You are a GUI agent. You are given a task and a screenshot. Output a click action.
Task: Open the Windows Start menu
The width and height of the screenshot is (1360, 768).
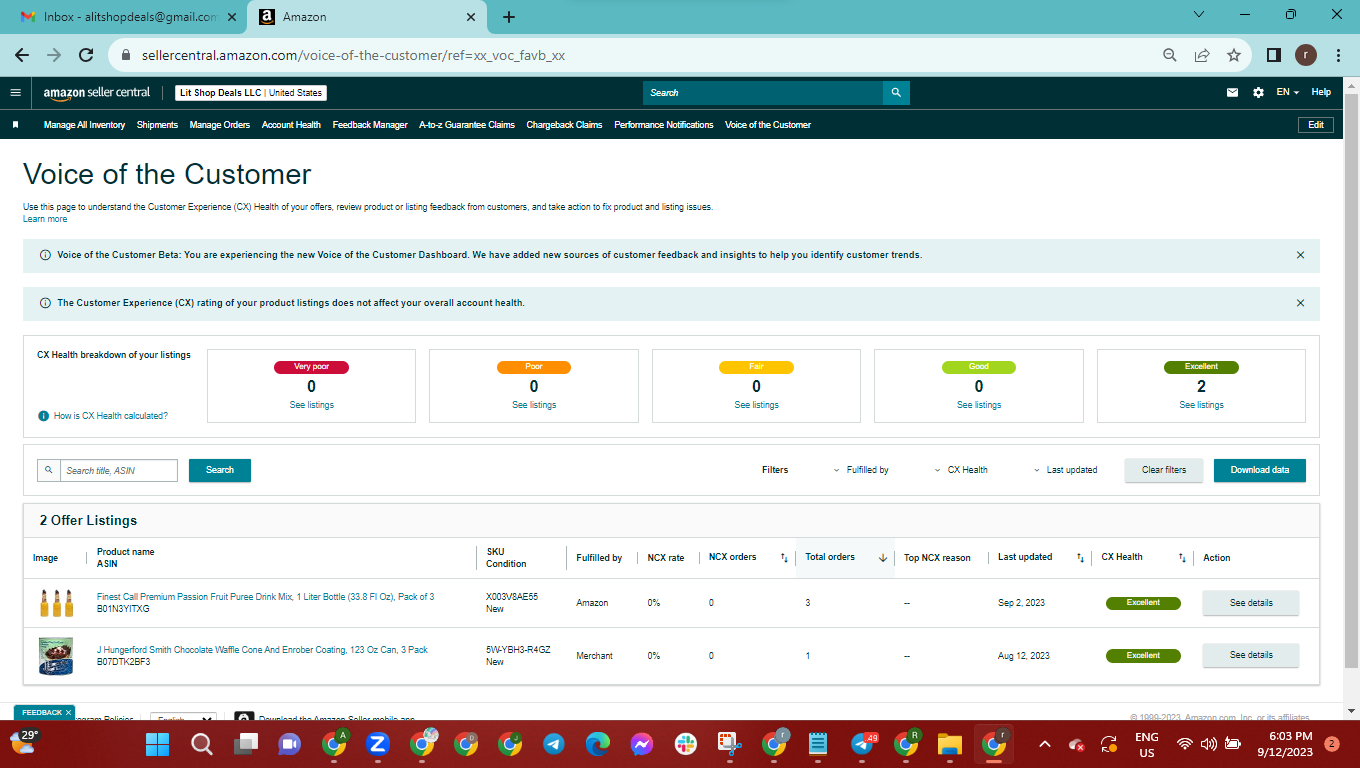tap(157, 744)
